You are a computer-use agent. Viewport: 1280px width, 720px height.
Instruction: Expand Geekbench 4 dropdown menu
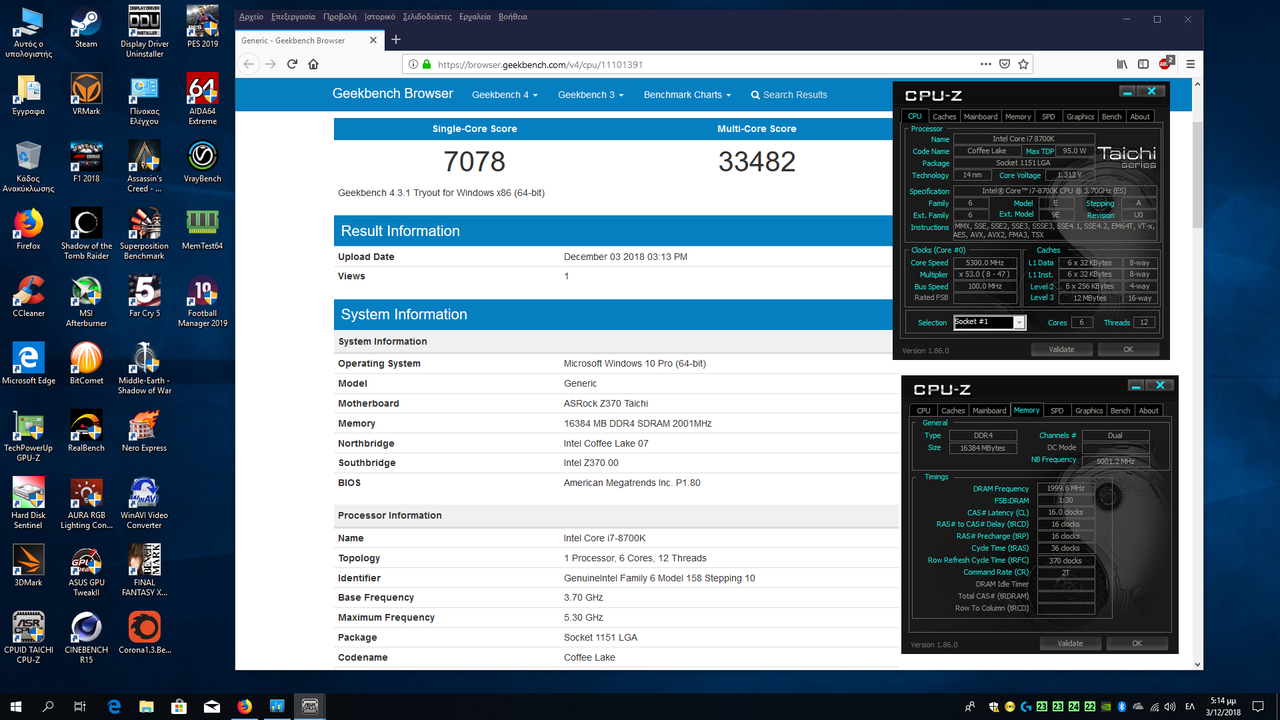tap(504, 95)
